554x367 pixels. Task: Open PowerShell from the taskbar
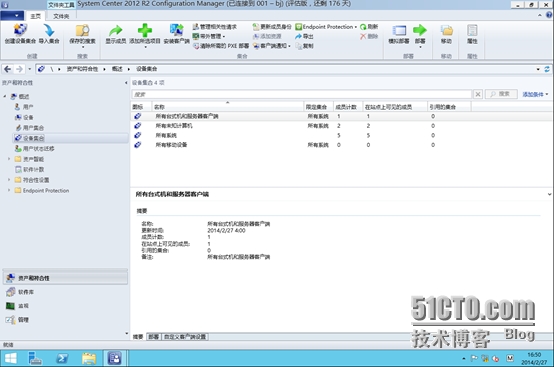62,359
